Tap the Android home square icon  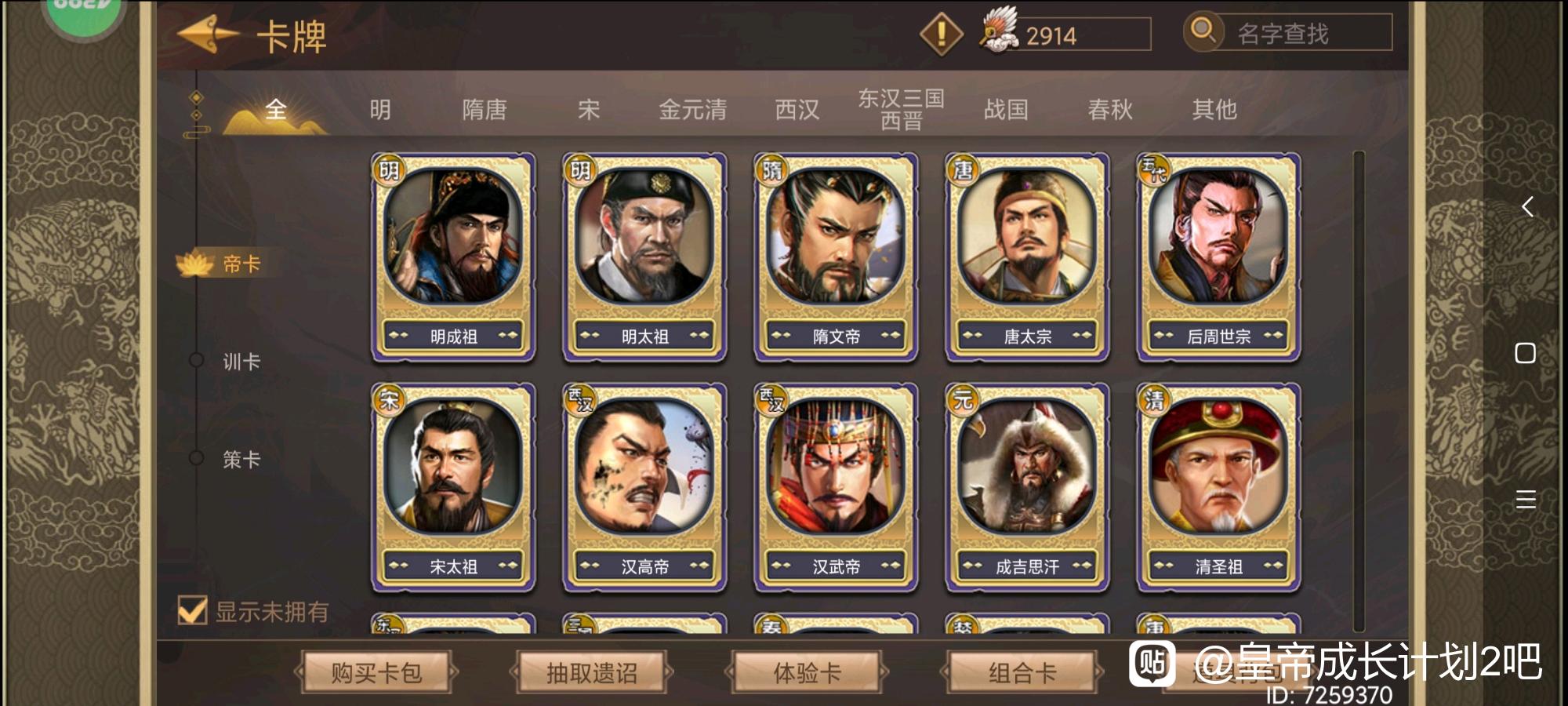pos(1526,353)
